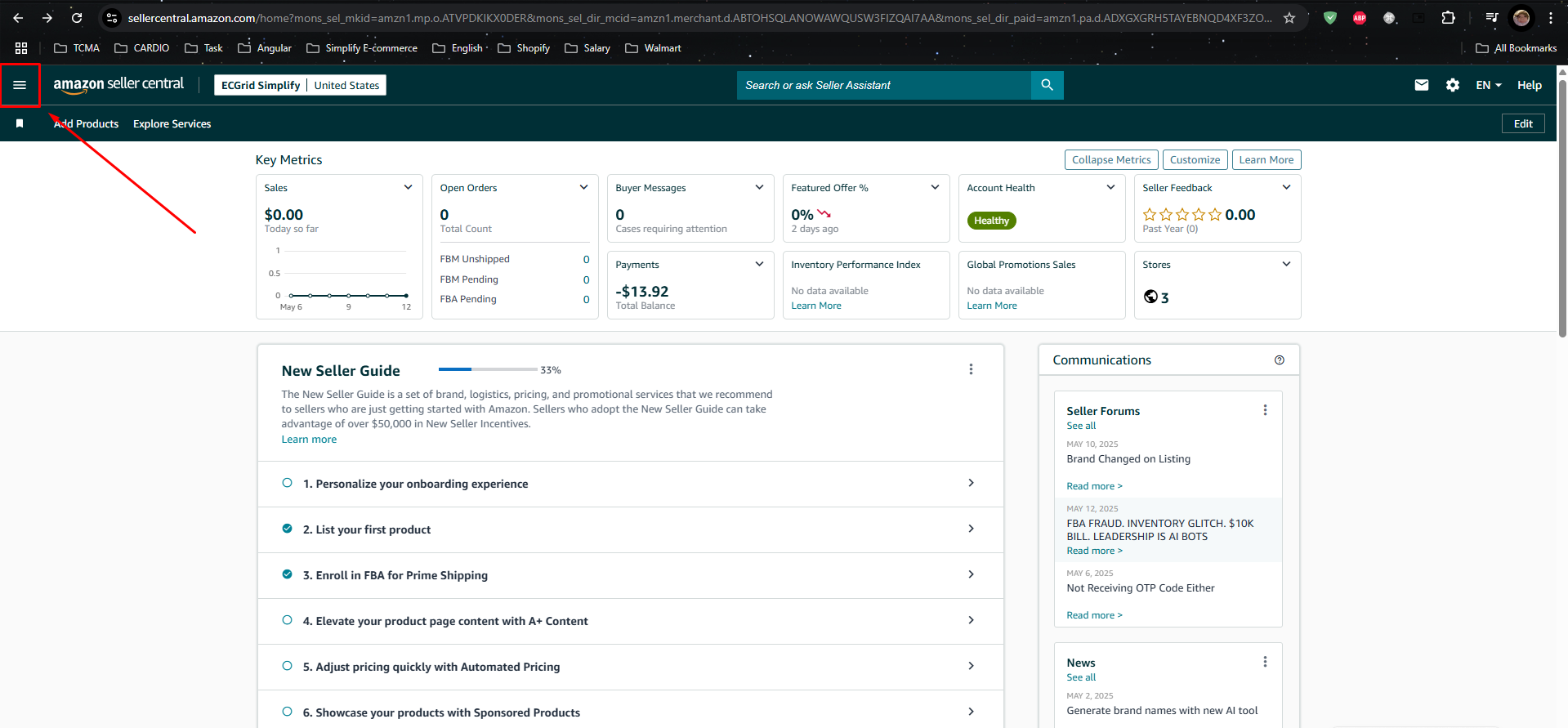The height and width of the screenshot is (728, 1568).
Task: Toggle step 4 A+ Content status circle
Action: (287, 620)
